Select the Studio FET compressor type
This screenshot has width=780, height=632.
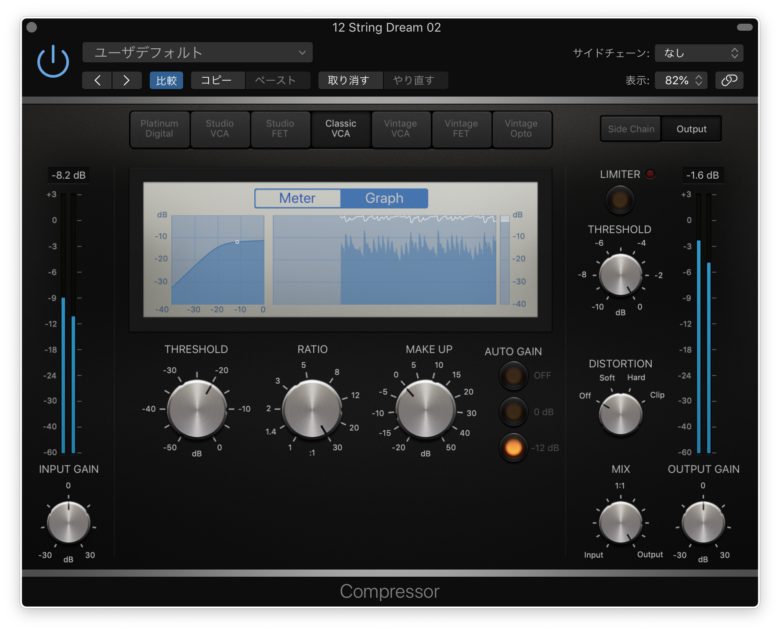pyautogui.click(x=280, y=129)
